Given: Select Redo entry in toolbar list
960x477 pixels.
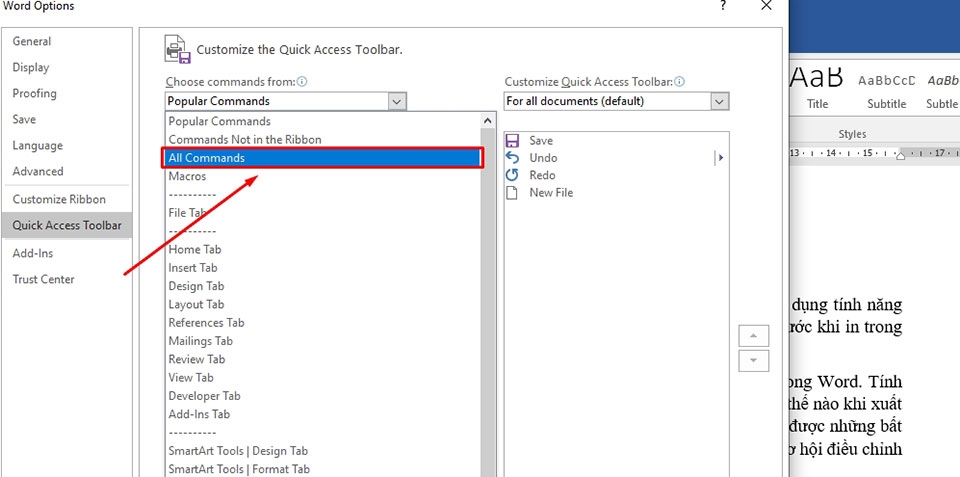Looking at the screenshot, I should [x=542, y=175].
